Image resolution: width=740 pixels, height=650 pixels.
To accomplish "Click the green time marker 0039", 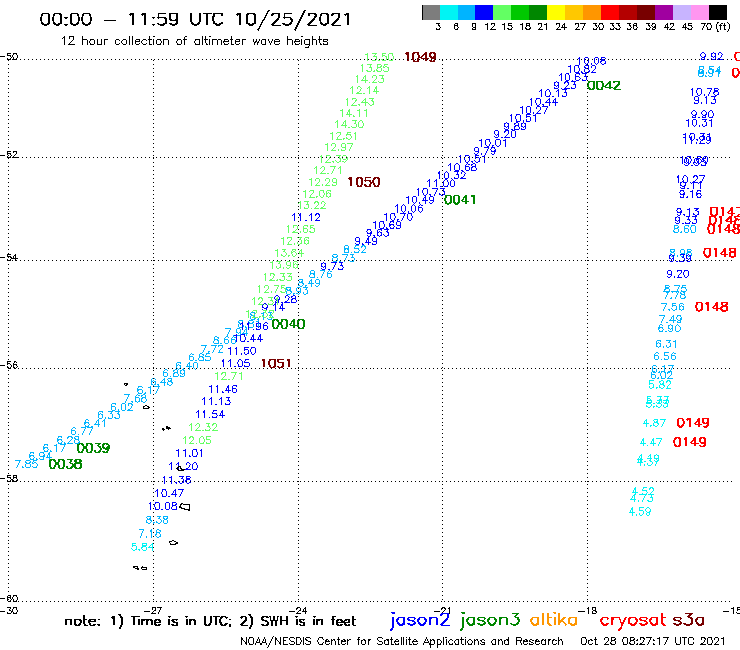I will [x=93, y=448].
